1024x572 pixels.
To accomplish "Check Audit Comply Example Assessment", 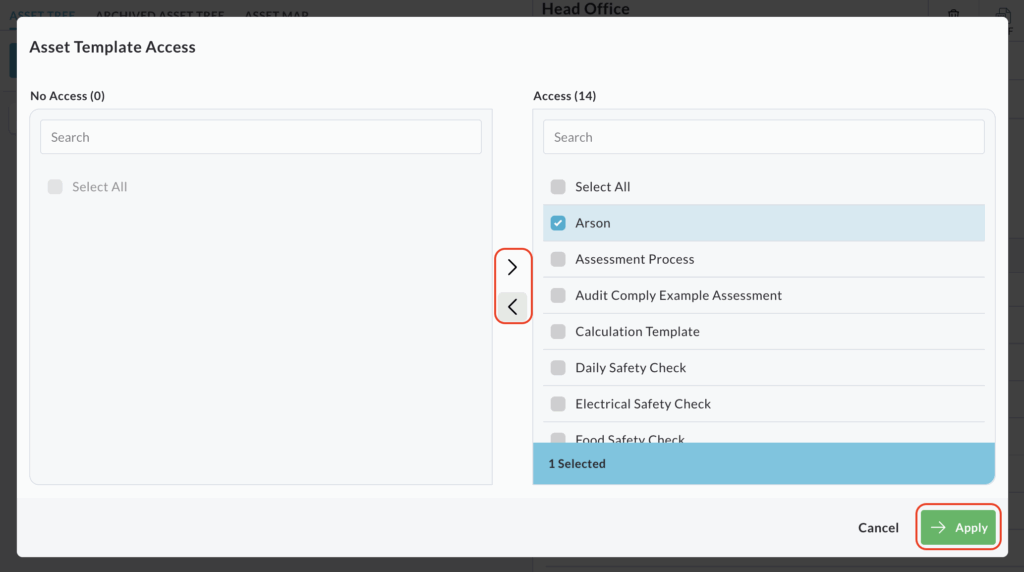I will pyautogui.click(x=558, y=295).
